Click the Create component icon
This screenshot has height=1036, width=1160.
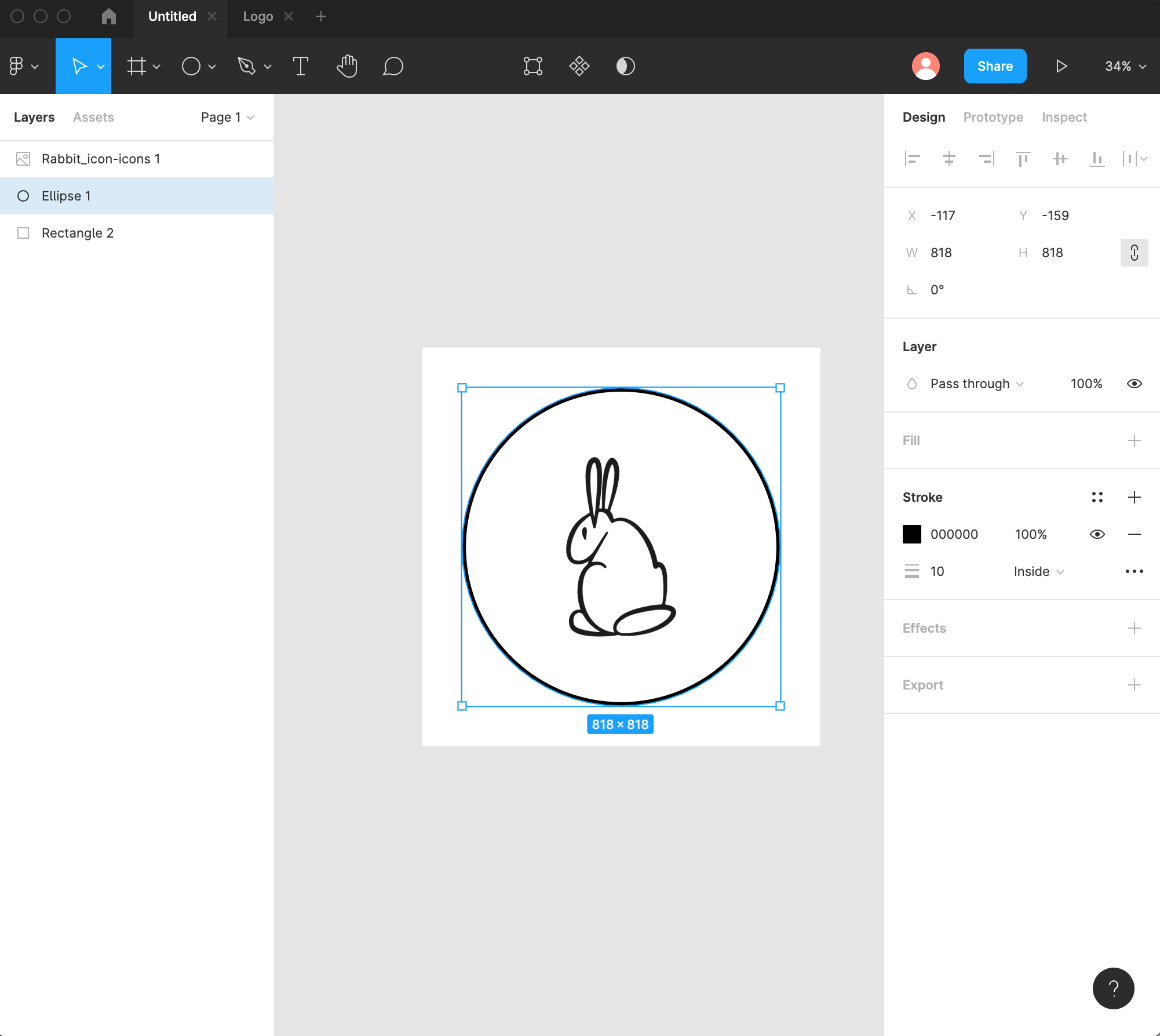click(x=579, y=66)
